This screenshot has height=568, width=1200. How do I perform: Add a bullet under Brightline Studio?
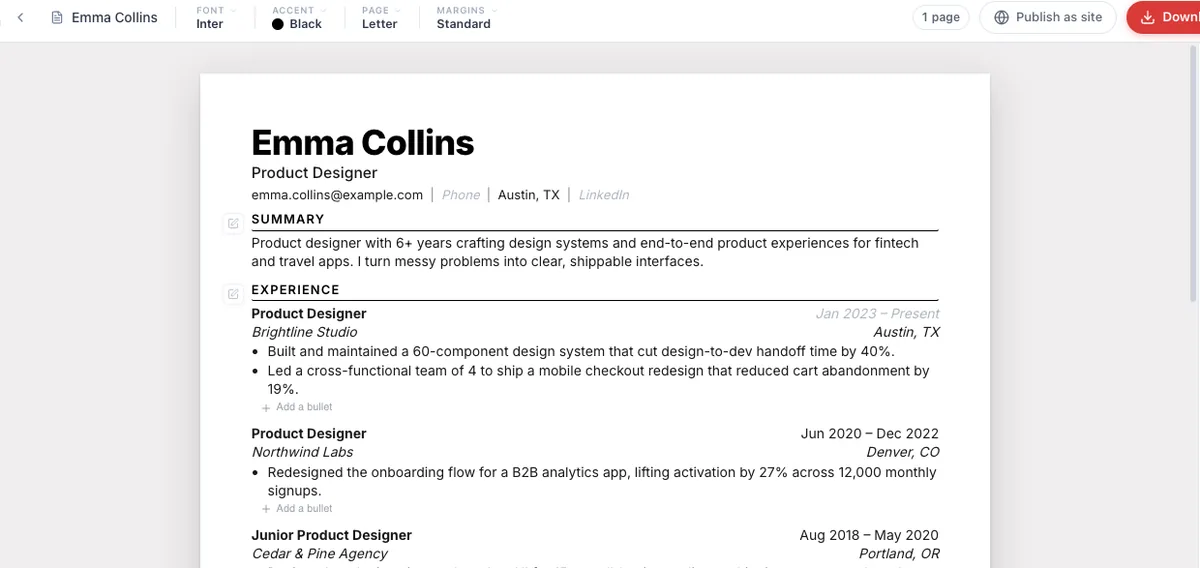coord(297,407)
